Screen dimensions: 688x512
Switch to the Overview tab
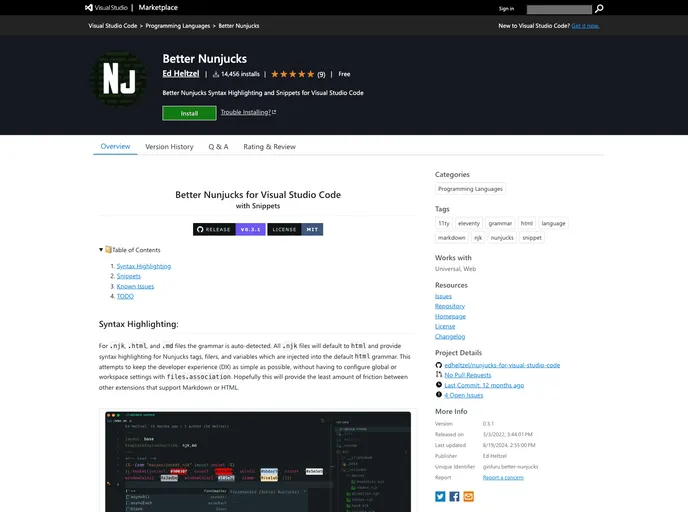(x=115, y=147)
